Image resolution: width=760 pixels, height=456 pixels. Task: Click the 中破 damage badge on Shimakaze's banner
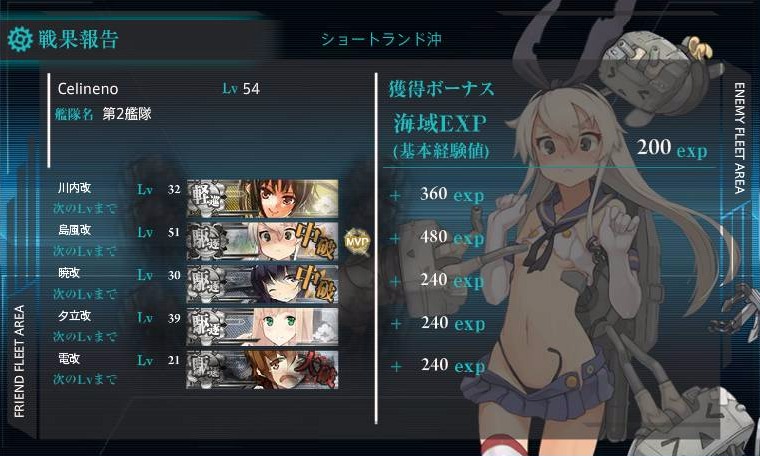tap(315, 240)
